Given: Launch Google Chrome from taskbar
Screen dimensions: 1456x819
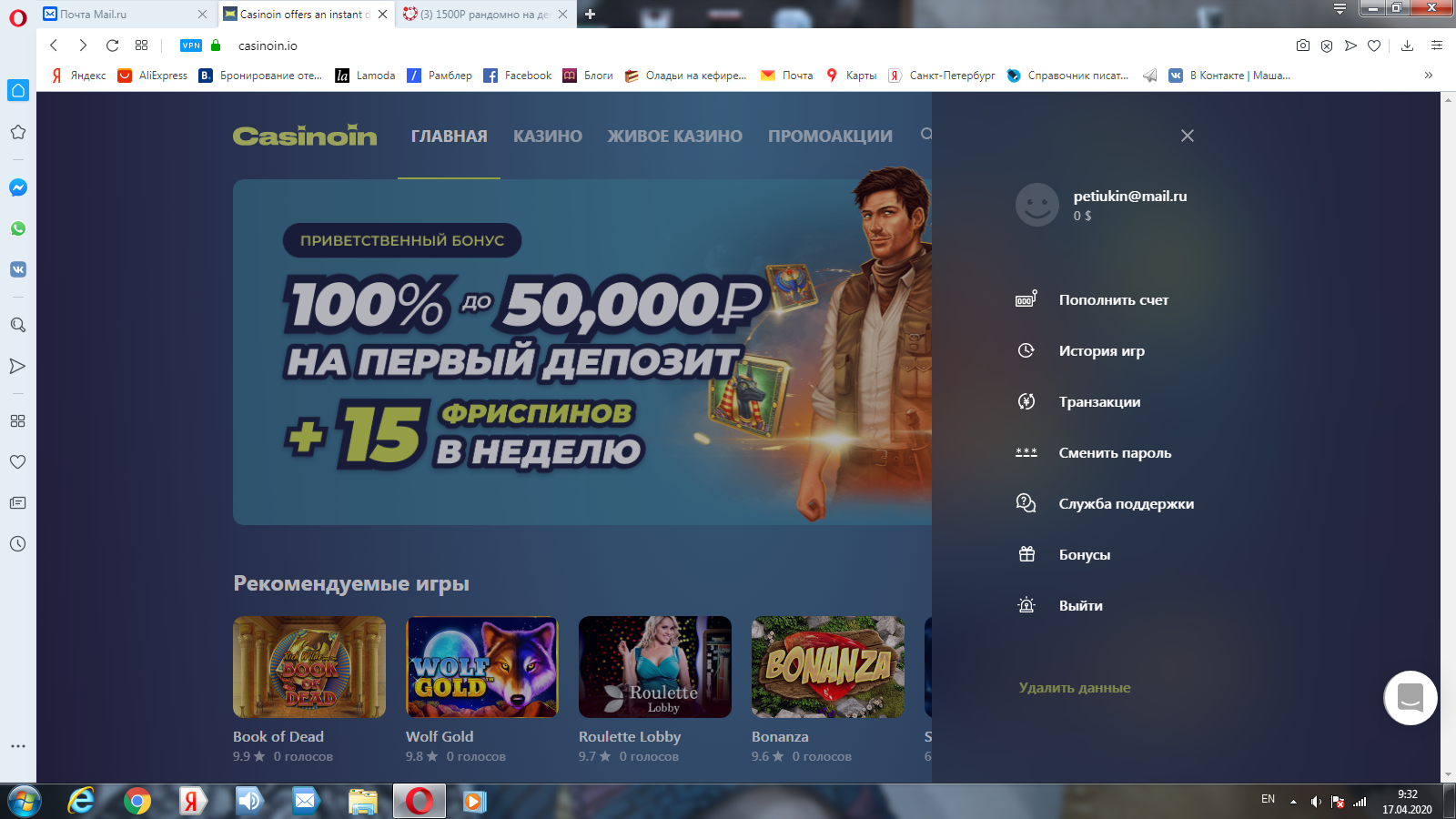Looking at the screenshot, I should coord(137,801).
